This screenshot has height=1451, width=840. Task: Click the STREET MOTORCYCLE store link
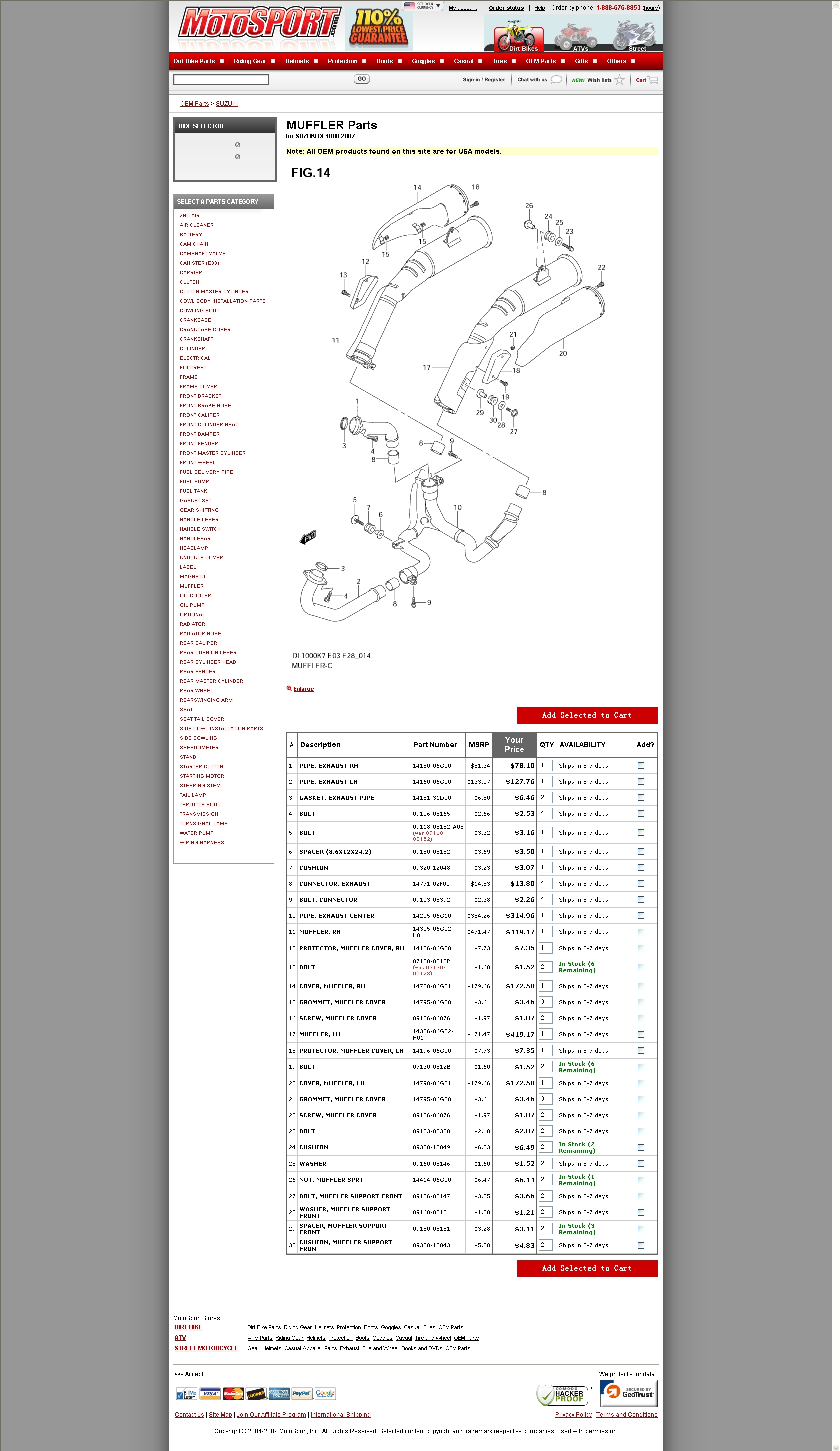tap(206, 1348)
